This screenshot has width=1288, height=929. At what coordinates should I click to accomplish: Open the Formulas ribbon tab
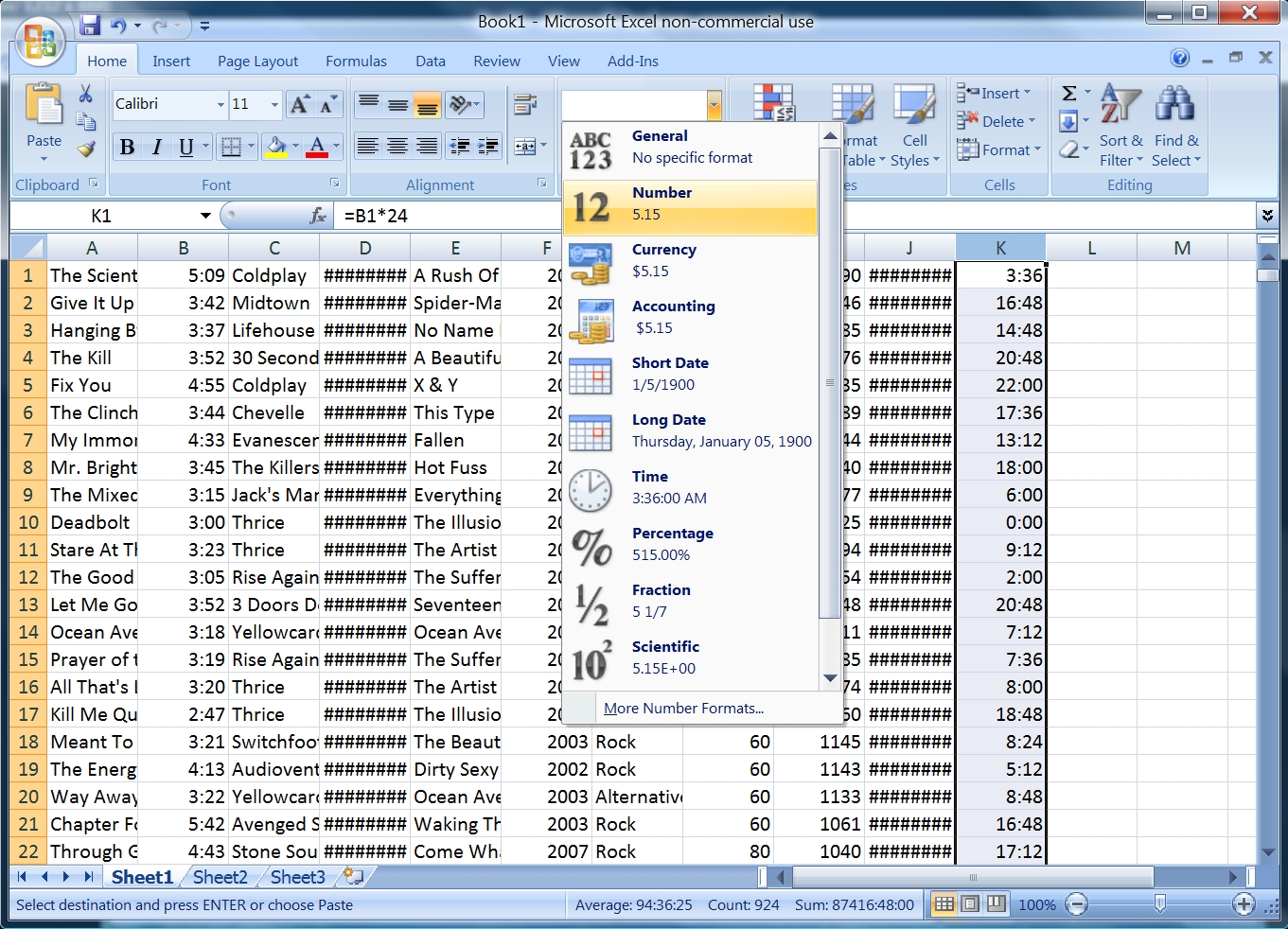[x=356, y=61]
